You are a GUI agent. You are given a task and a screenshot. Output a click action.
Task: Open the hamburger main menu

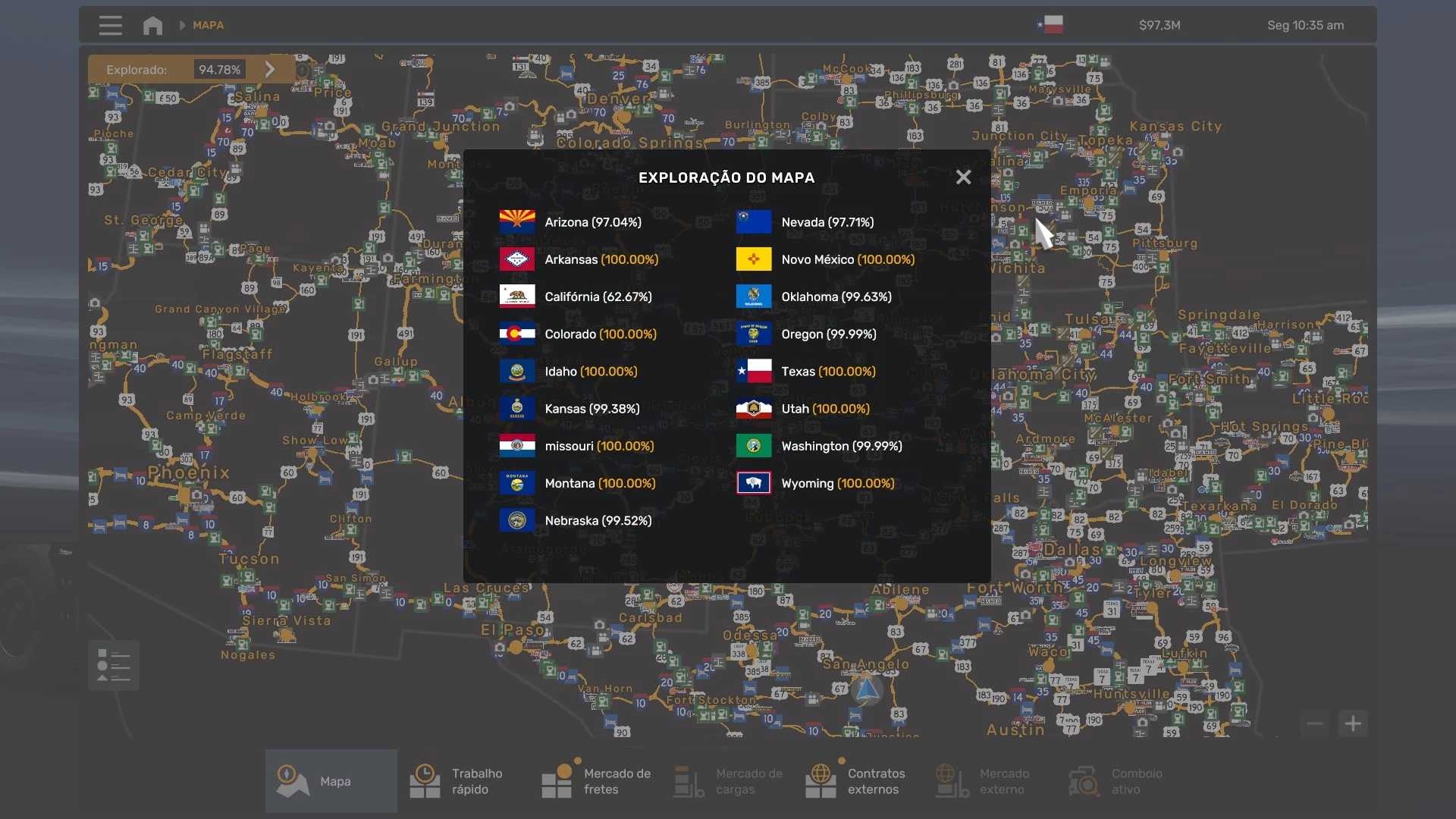click(x=110, y=25)
